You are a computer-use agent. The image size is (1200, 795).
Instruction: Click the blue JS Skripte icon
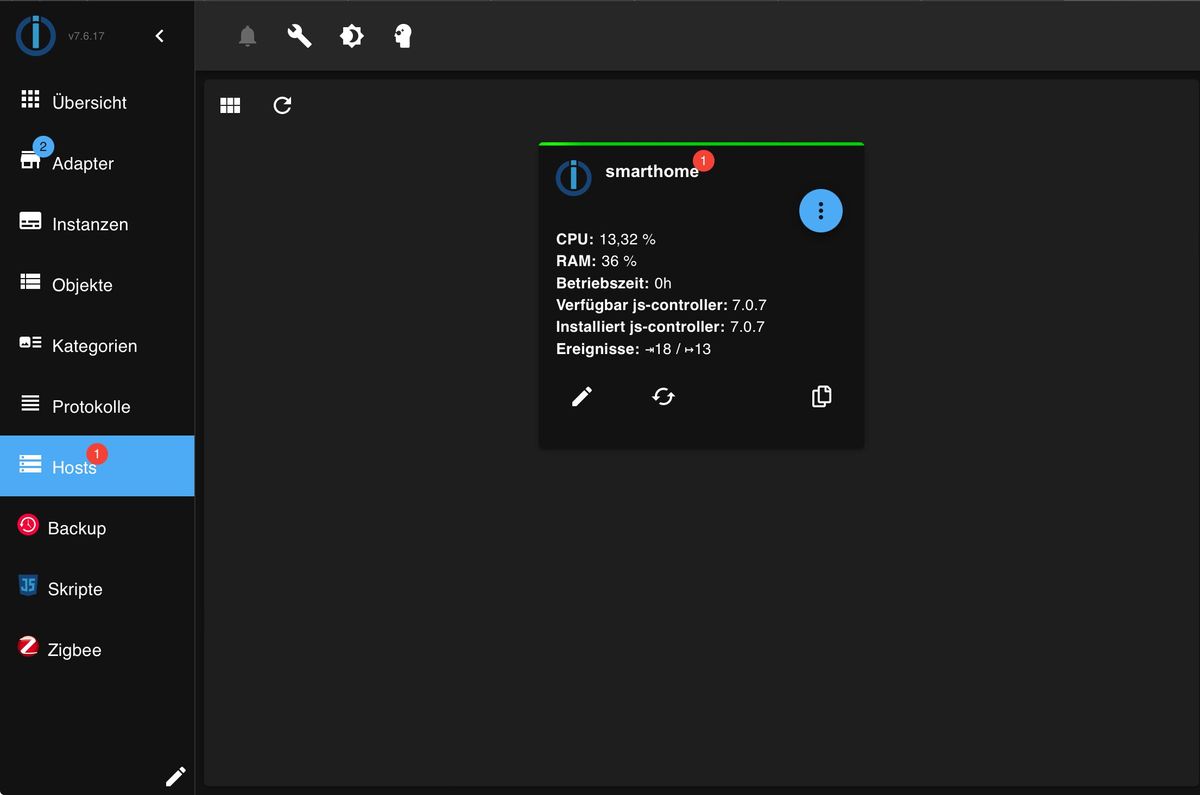pyautogui.click(x=28, y=586)
